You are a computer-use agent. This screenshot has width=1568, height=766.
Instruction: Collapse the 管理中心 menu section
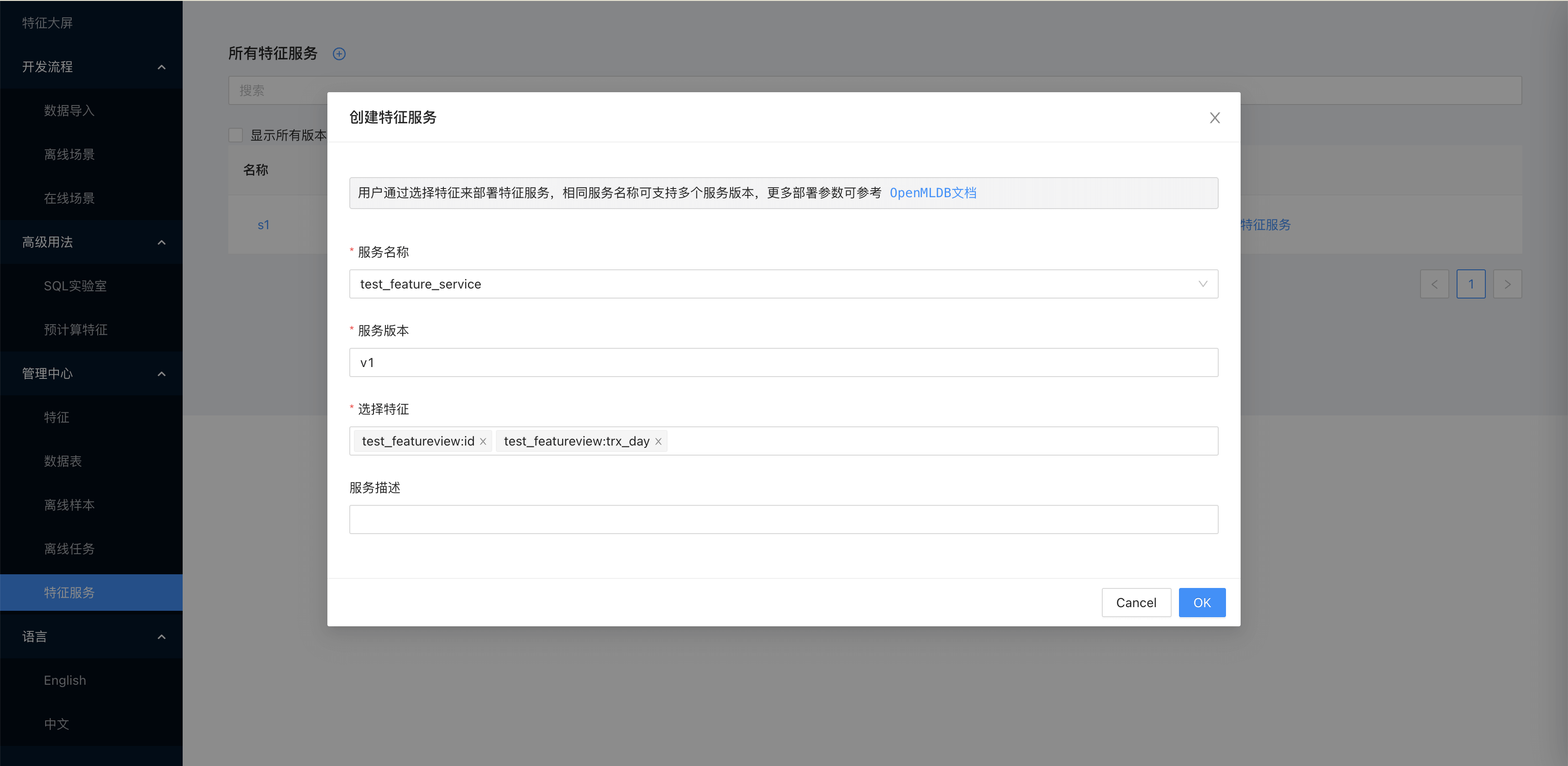click(161, 373)
